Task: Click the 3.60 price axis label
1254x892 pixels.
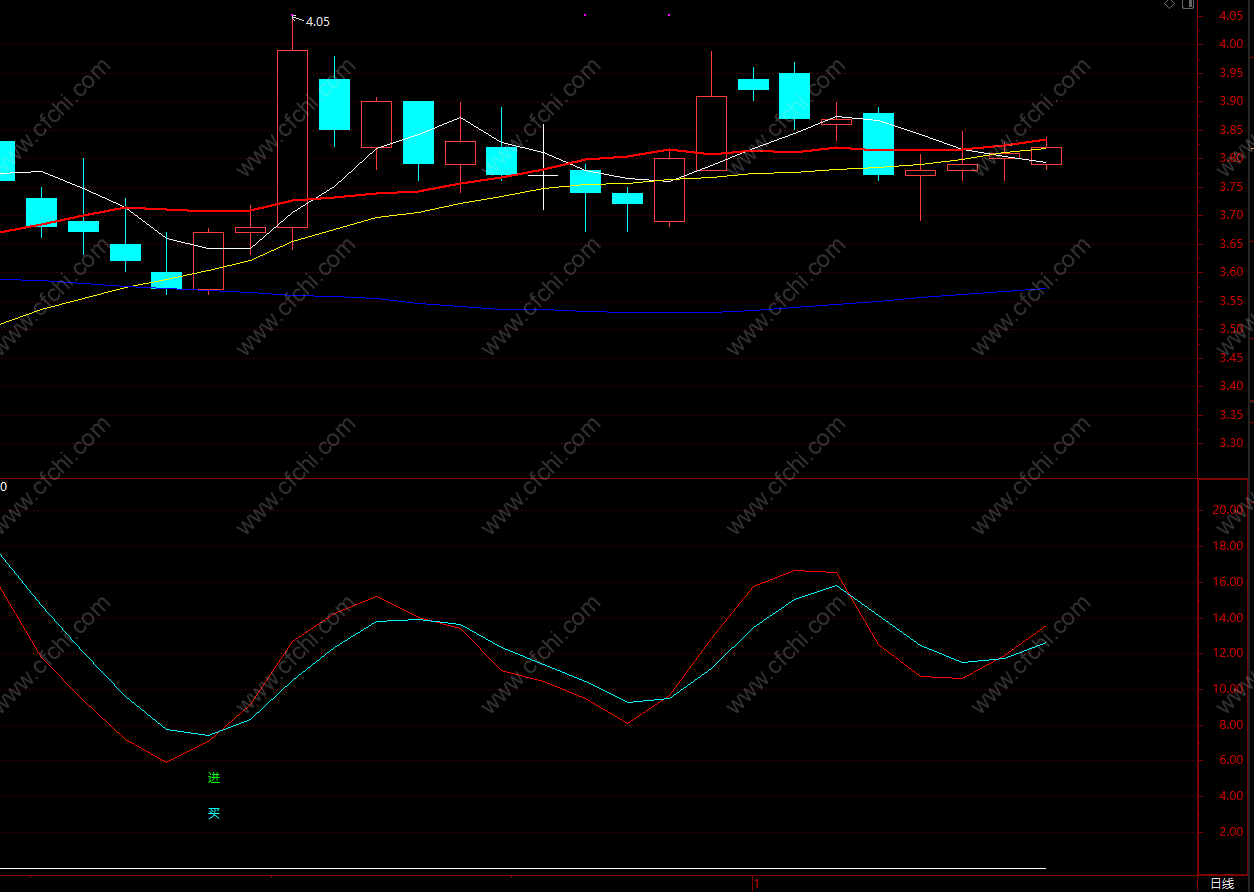Action: coord(1230,272)
